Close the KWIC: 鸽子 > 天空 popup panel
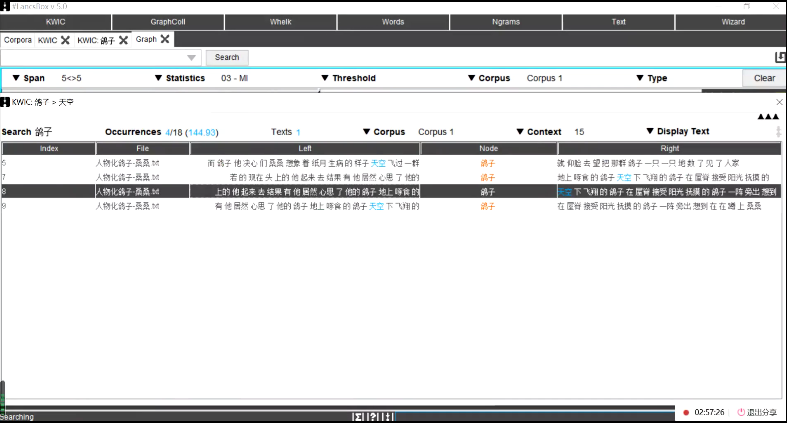 tap(779, 102)
